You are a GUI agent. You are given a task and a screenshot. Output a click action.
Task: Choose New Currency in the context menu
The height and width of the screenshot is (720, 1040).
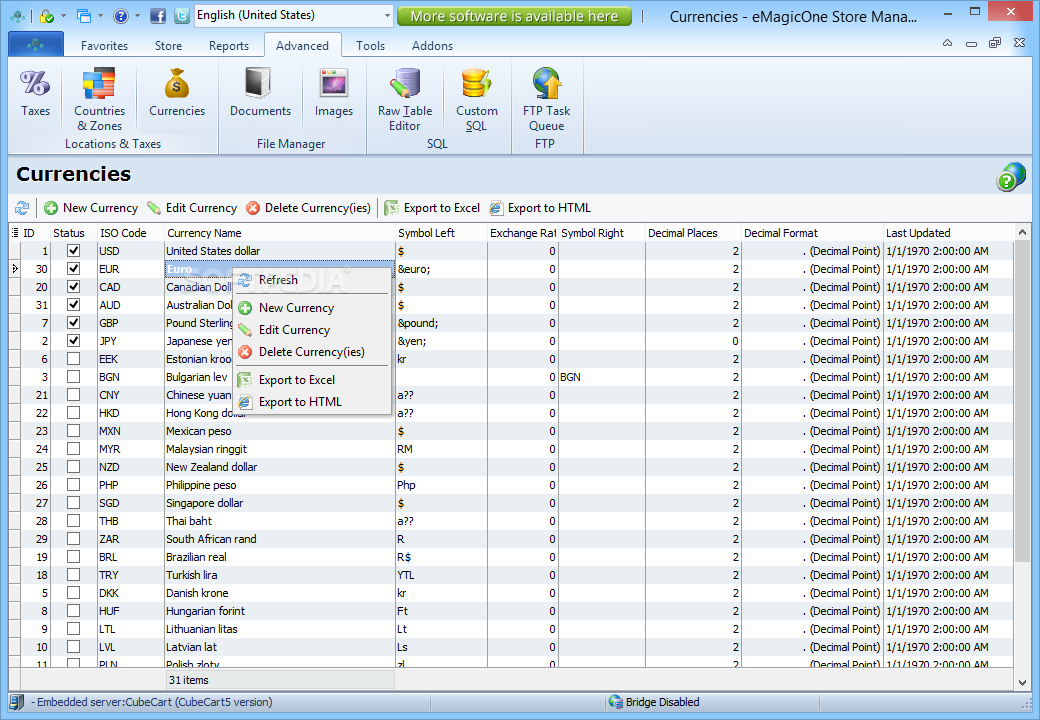[x=311, y=308]
